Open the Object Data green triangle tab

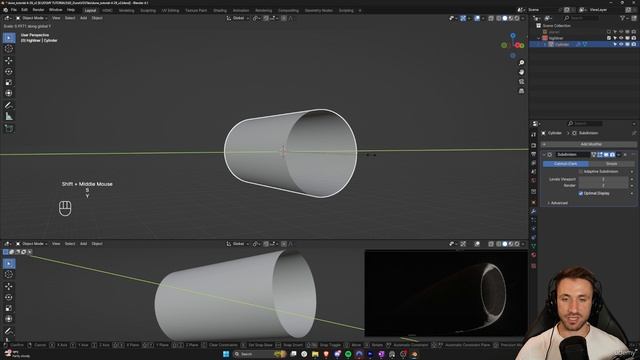tap(533, 246)
